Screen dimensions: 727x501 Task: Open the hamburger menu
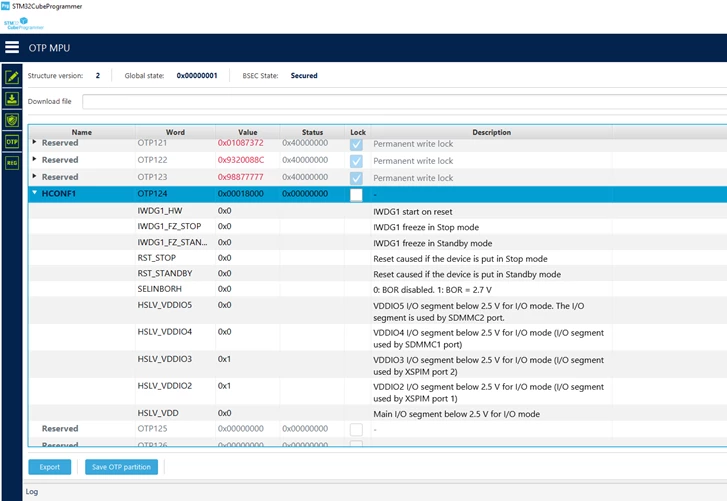tap(12, 47)
